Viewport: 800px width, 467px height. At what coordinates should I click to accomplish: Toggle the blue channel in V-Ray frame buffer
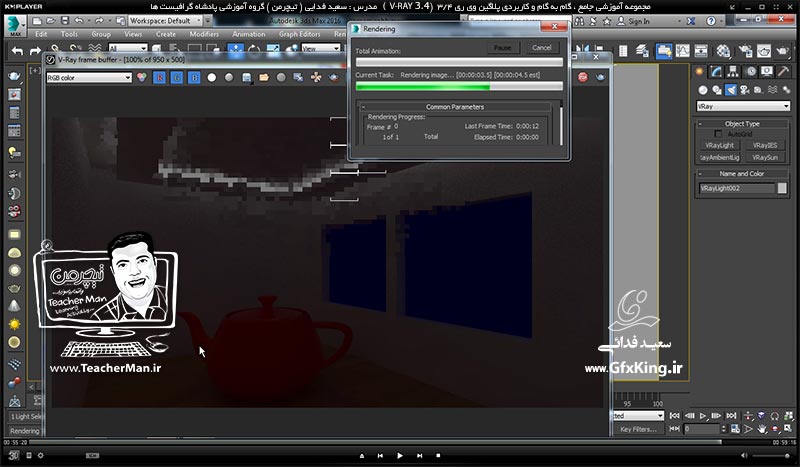[194, 78]
